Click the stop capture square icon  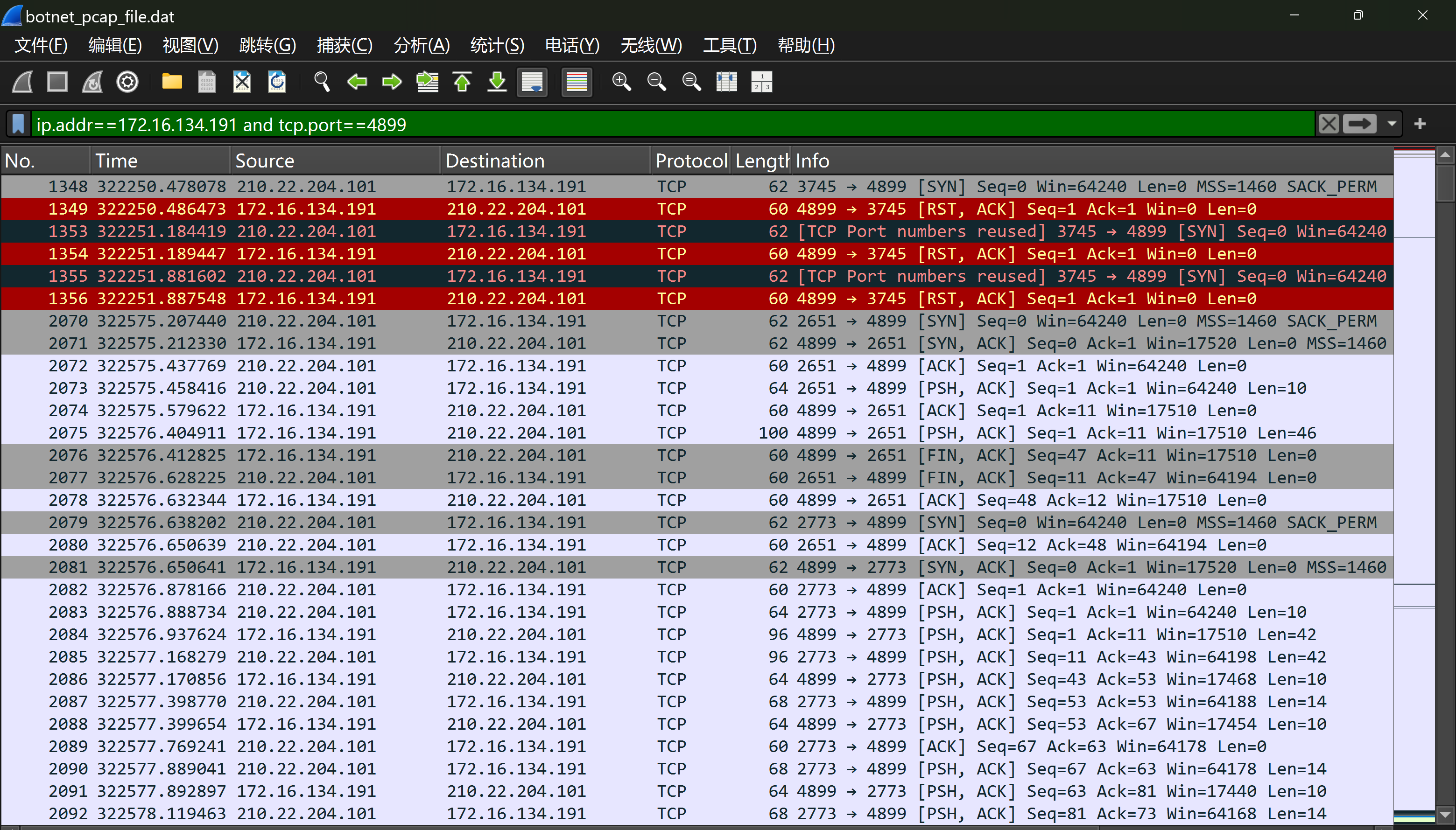(57, 82)
